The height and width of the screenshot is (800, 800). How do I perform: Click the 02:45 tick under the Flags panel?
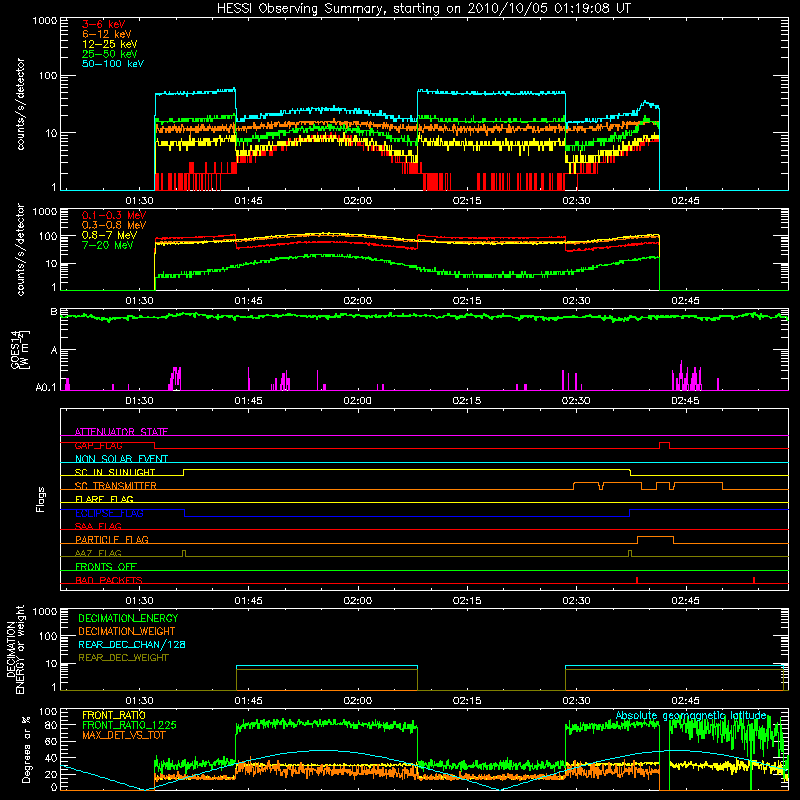tap(685, 601)
